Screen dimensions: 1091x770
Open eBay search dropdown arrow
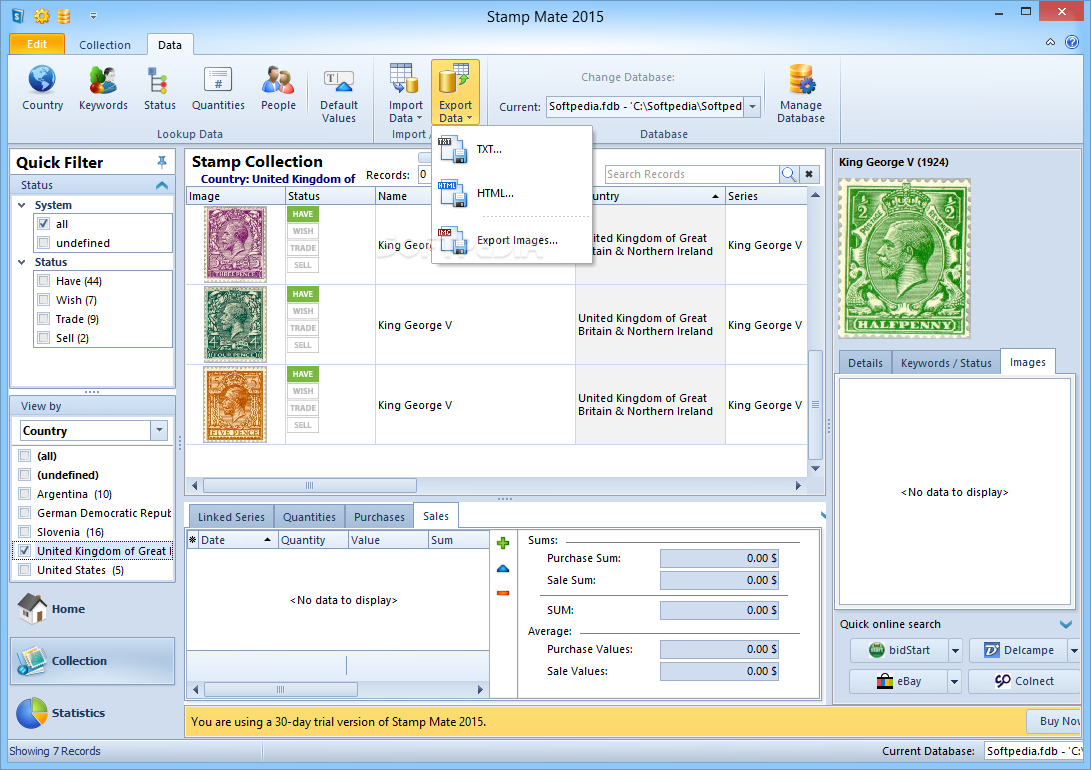click(x=955, y=682)
